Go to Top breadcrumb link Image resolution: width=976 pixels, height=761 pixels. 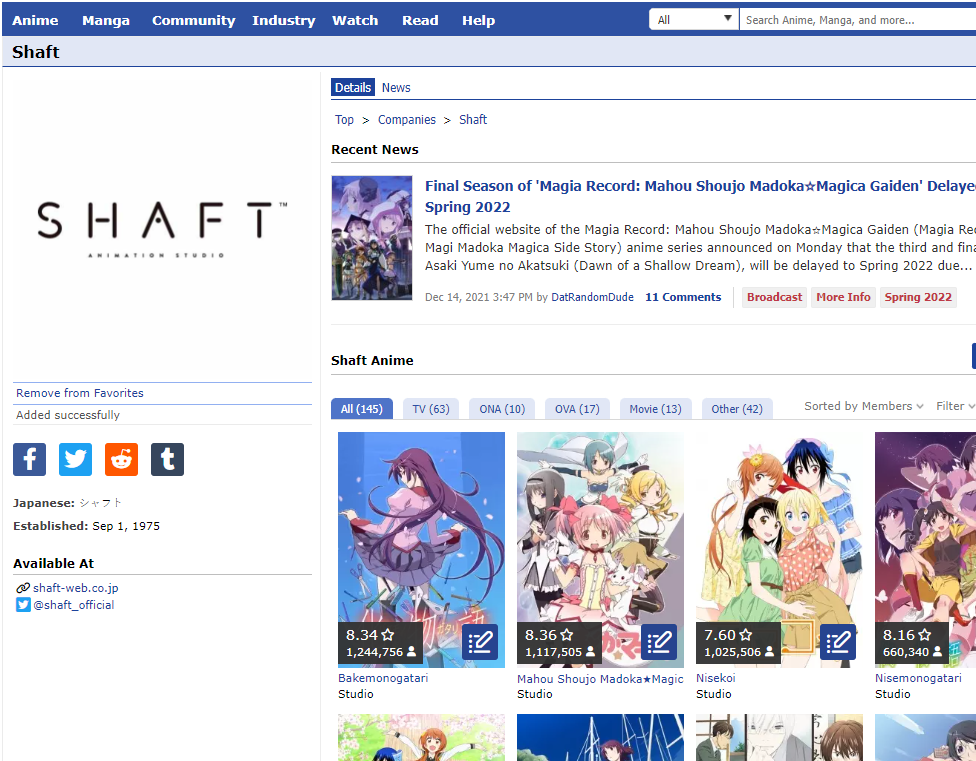click(x=344, y=119)
